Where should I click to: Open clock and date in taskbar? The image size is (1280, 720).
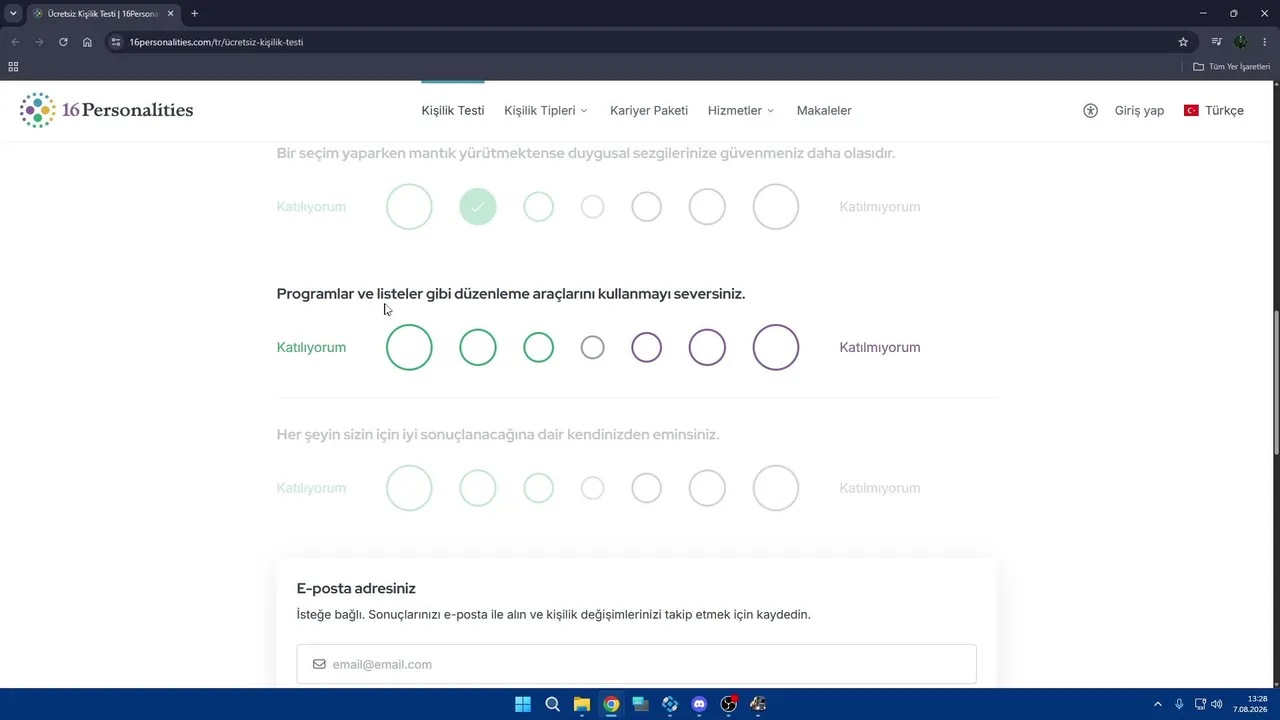click(x=1251, y=704)
